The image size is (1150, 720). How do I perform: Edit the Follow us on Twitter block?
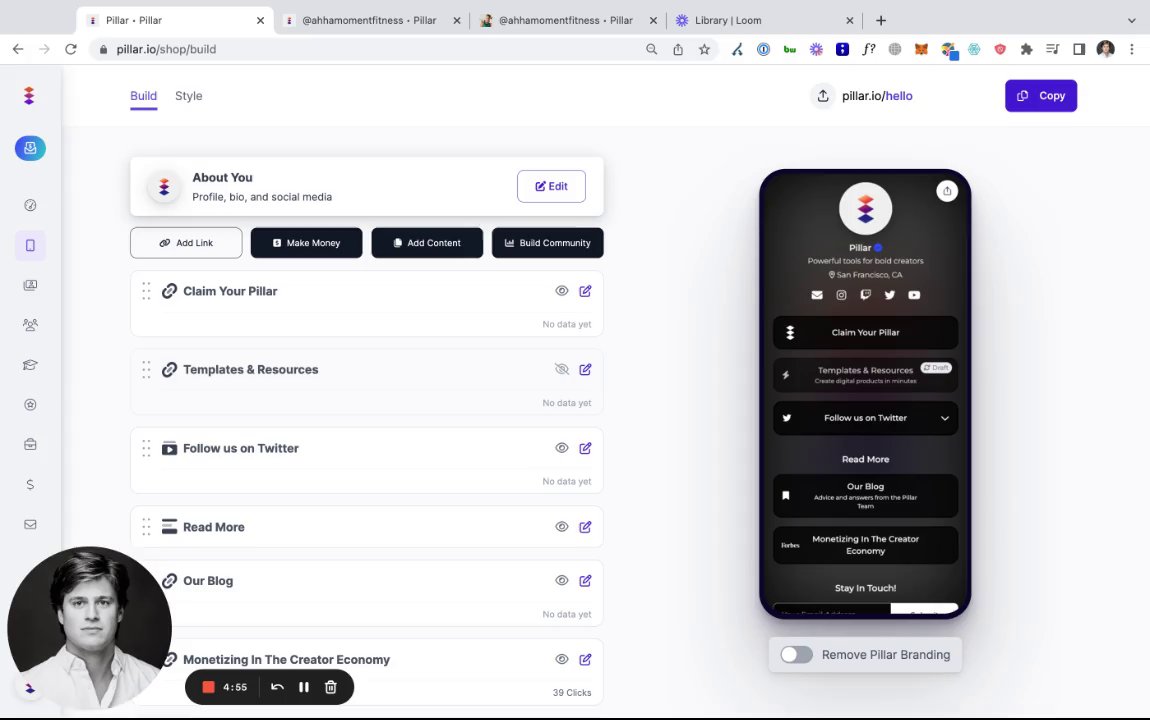(x=585, y=448)
